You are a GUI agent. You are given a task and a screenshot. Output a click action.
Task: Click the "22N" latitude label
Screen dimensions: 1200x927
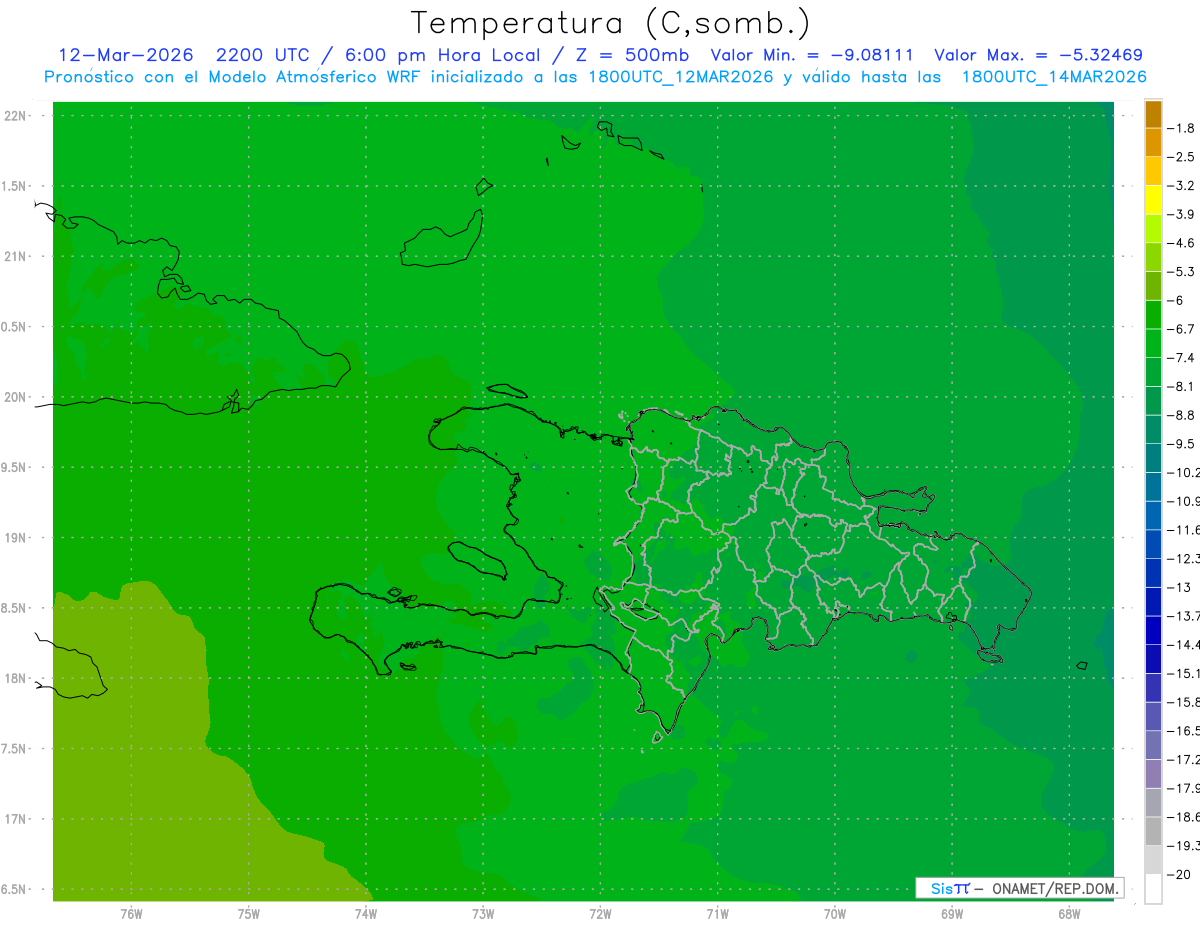(16, 115)
